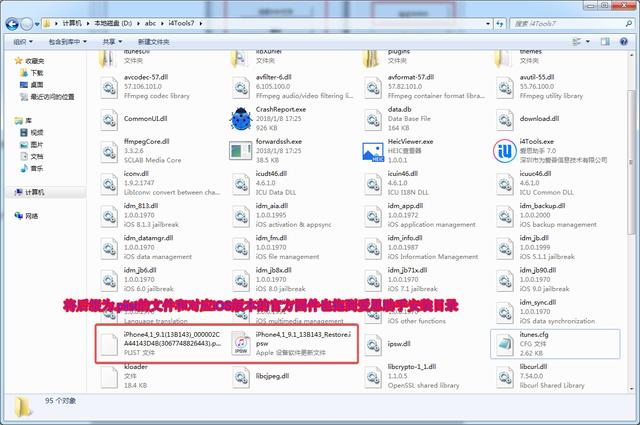Viewport: 640px width, 425px height.
Task: Click the file name avformat-57.dll
Action: click(411, 77)
